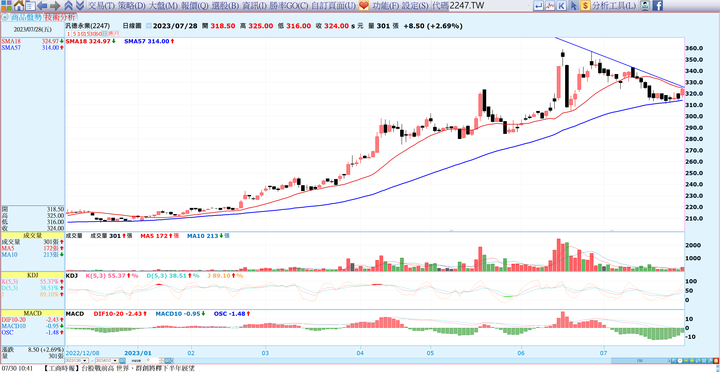This screenshot has height=372, width=720.
Task: Click the MACD indicator panel label
Action: [x=32, y=313]
